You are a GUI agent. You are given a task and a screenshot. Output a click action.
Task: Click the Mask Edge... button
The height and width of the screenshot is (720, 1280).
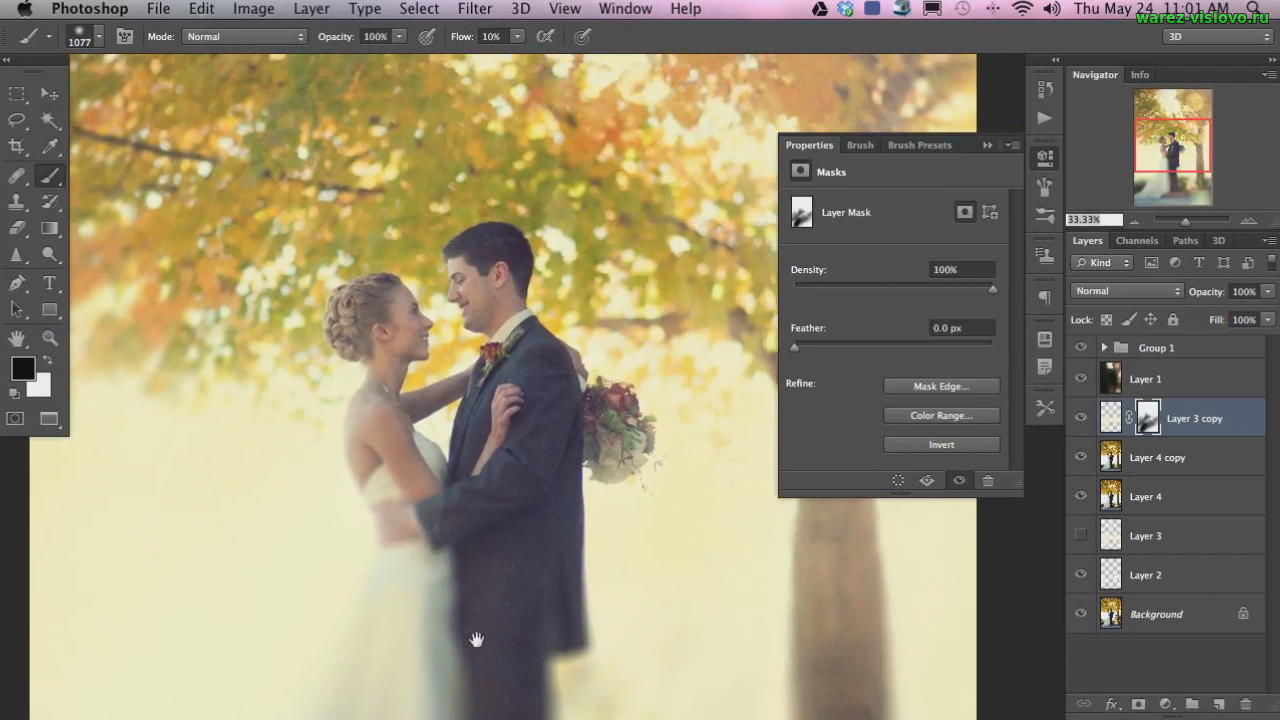pos(941,386)
